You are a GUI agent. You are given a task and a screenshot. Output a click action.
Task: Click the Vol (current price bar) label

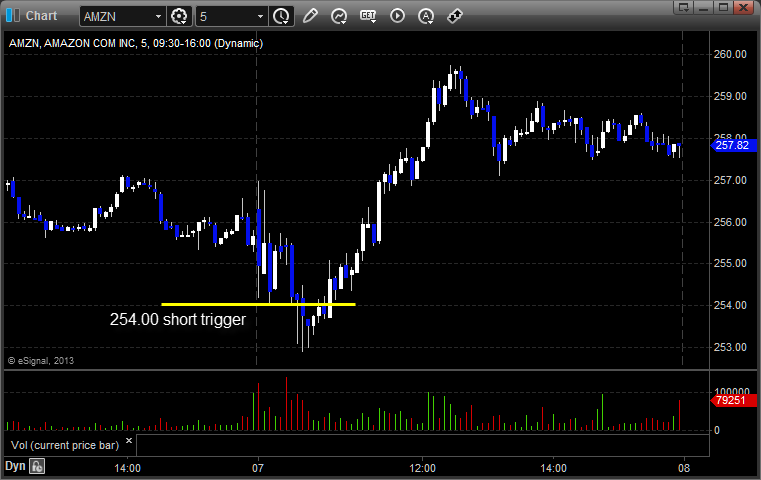coord(65,445)
